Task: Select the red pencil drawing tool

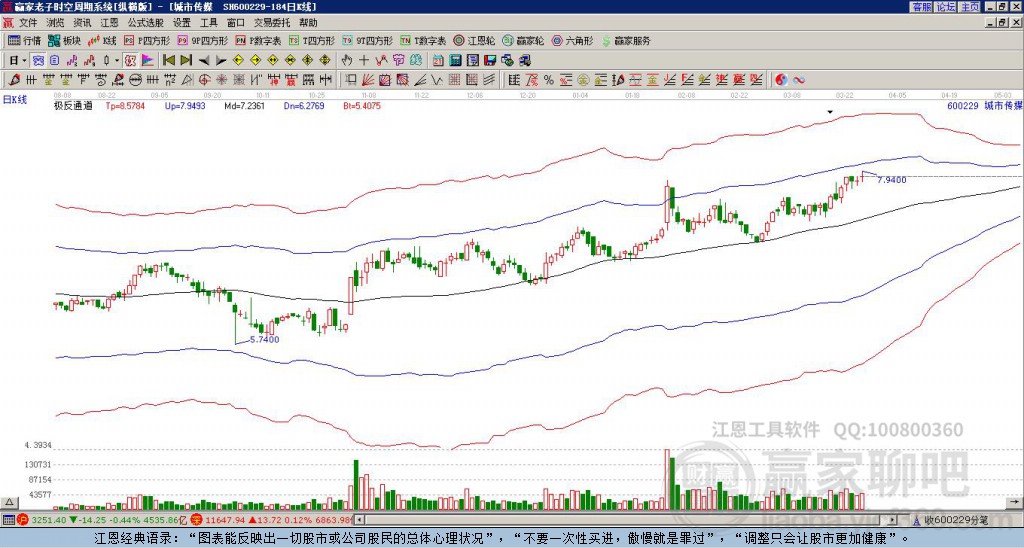Action: 13,80
